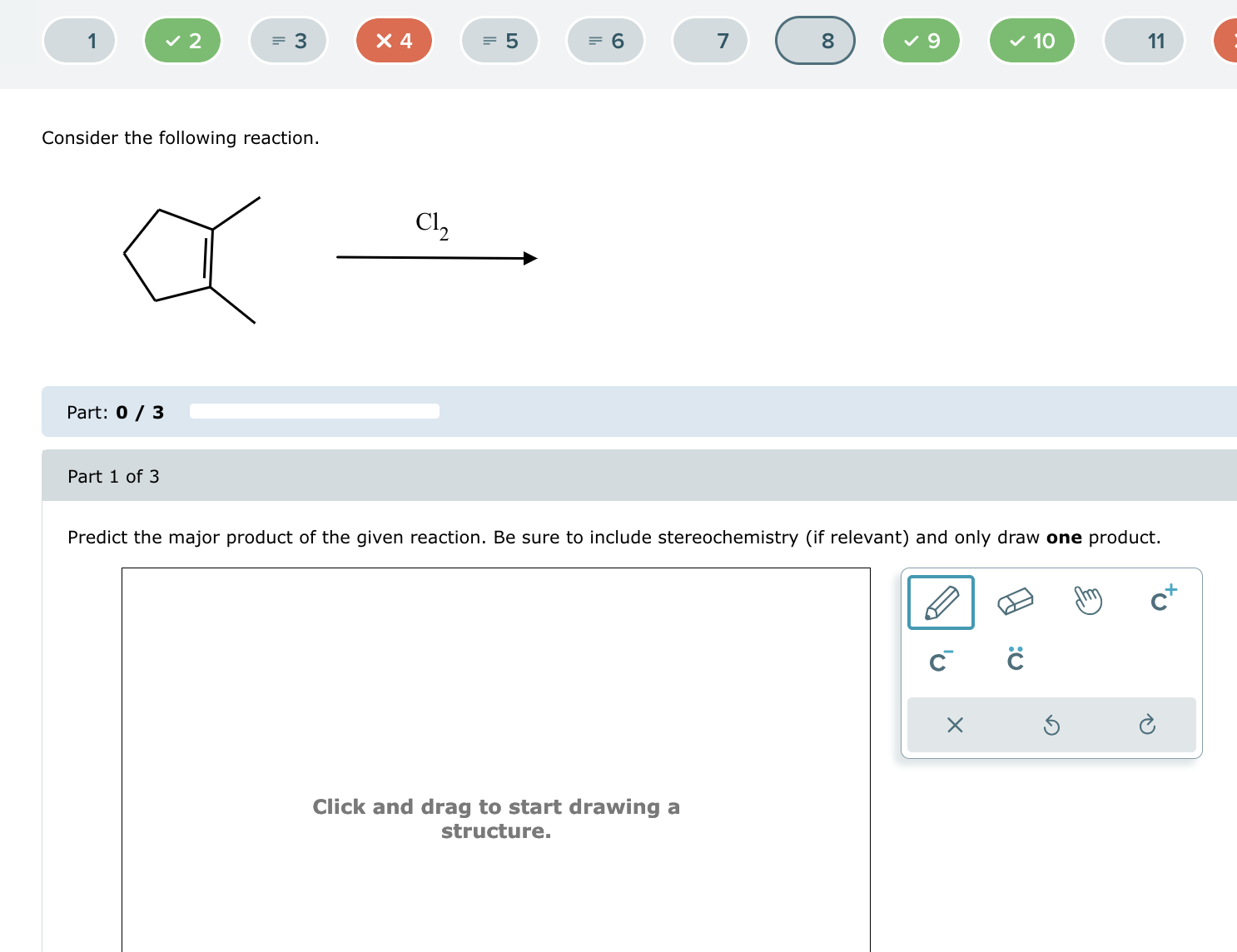Open question 8 in the navigation bar
Viewport: 1237px width, 952px height.
point(815,40)
